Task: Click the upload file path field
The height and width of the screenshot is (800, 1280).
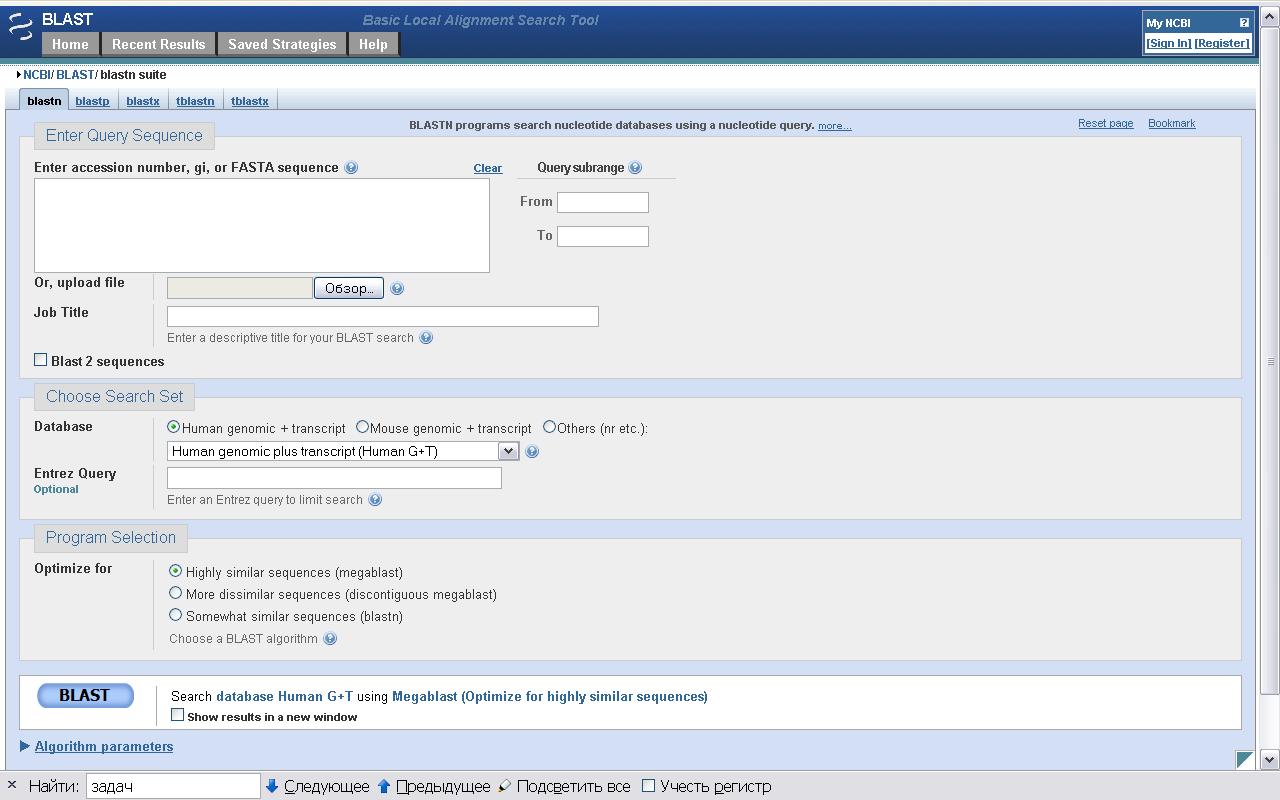Action: (x=240, y=289)
